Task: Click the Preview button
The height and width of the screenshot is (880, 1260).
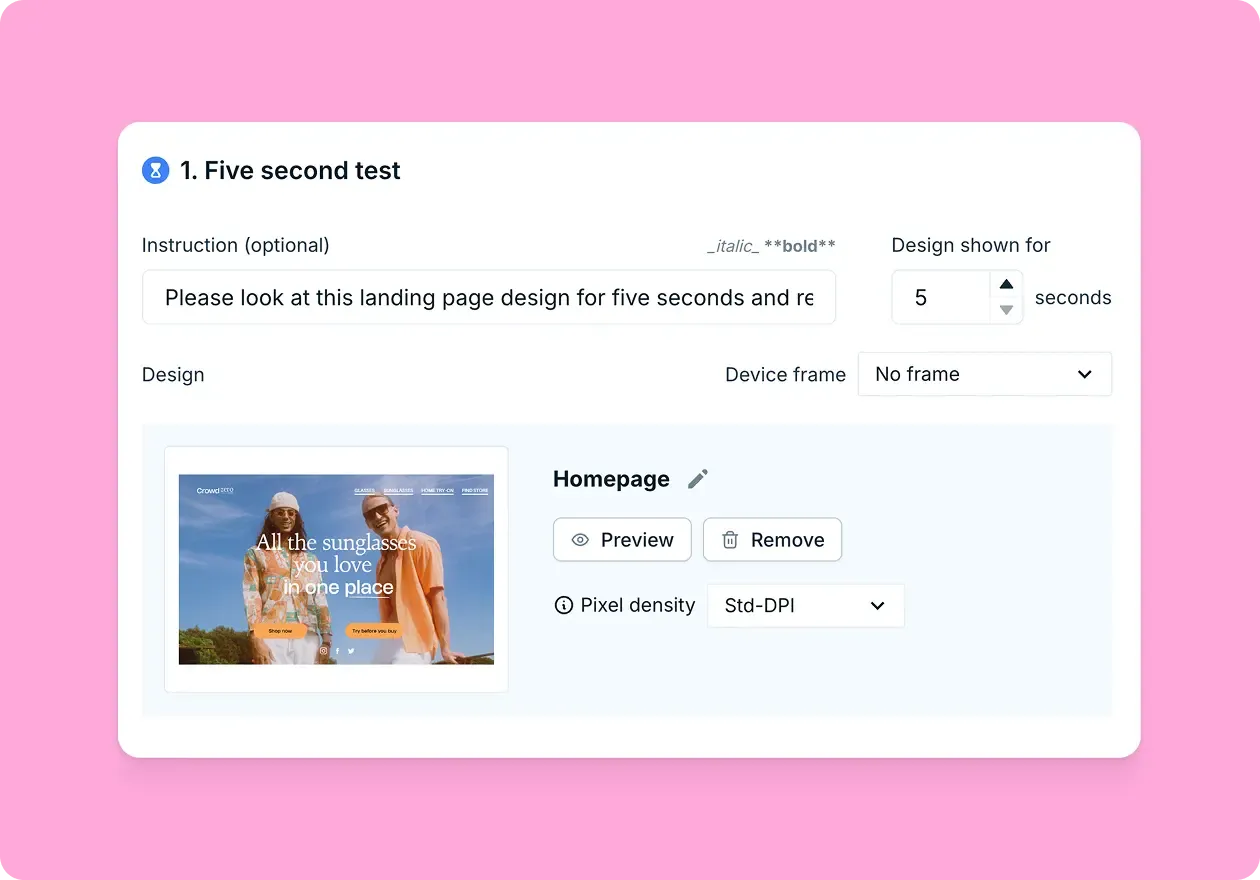Action: point(622,540)
